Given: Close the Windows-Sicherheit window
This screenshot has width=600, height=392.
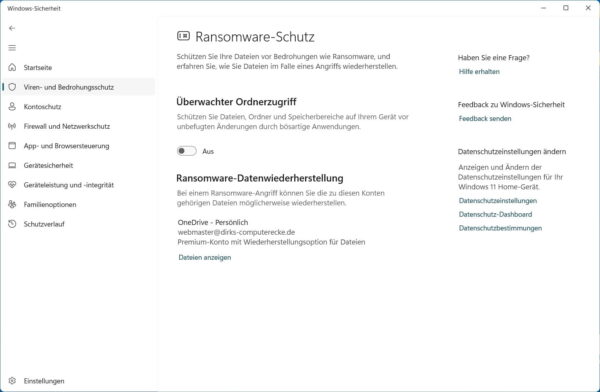Looking at the screenshot, I should [588, 8].
